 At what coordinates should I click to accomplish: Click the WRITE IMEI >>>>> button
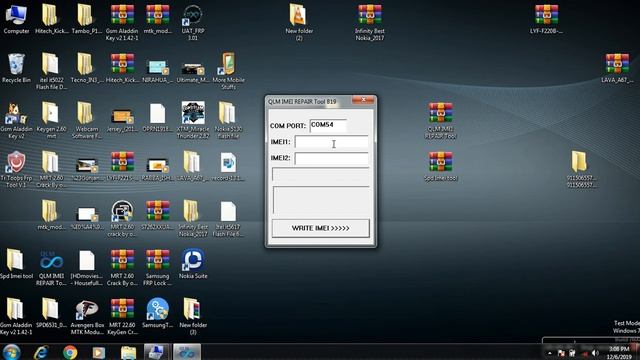tap(321, 228)
